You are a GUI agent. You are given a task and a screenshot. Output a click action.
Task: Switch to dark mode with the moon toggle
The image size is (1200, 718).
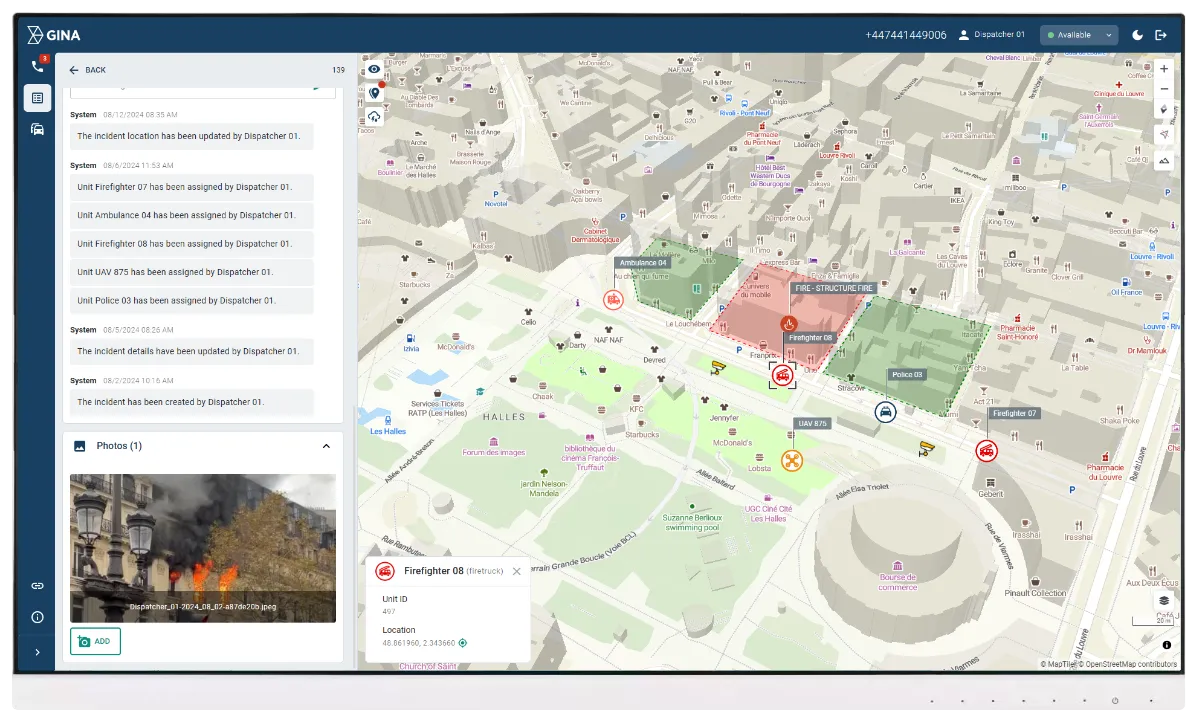coord(1136,34)
